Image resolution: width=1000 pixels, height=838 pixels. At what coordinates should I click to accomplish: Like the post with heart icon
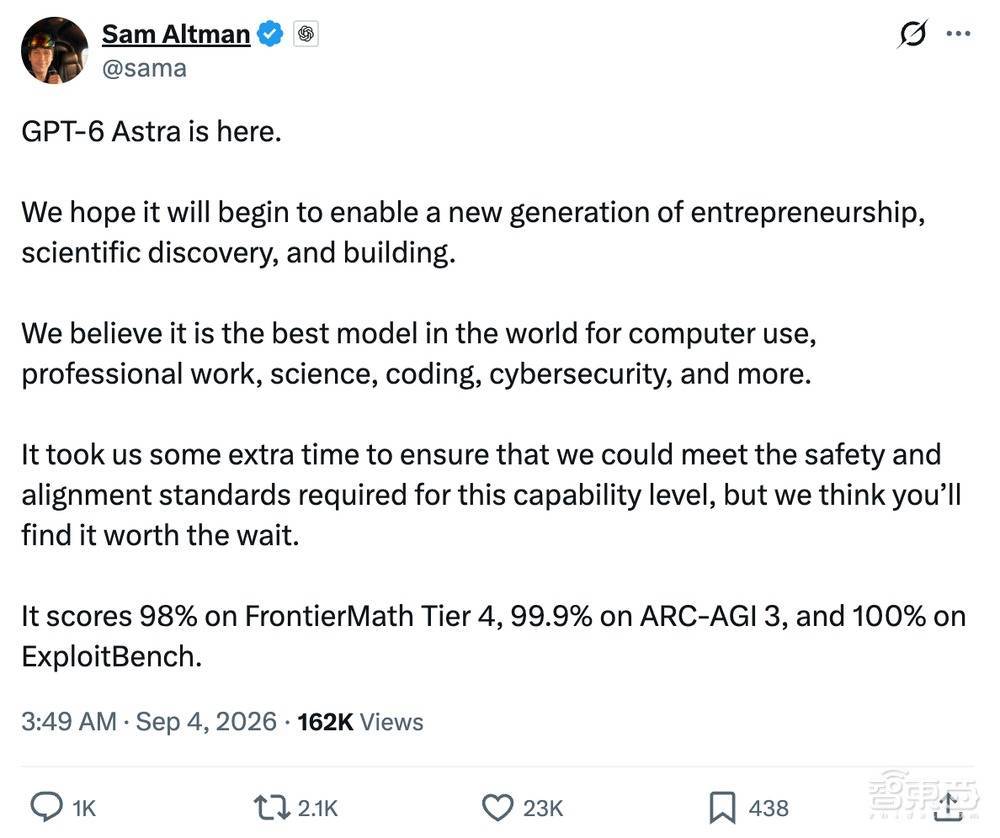[497, 807]
